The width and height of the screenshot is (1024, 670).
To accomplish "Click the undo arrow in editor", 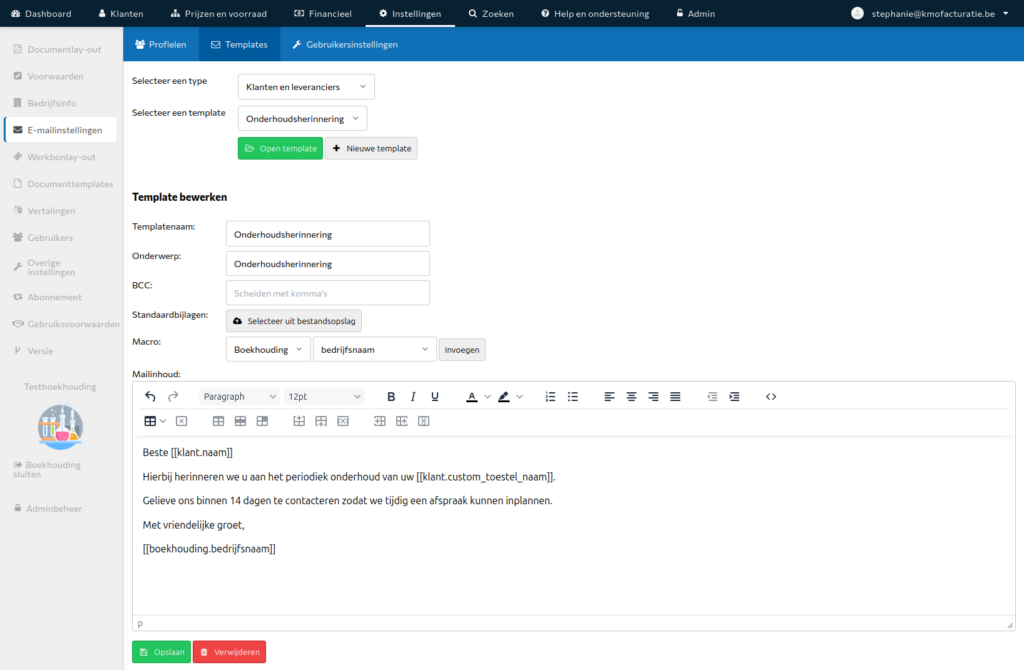I will click(x=150, y=396).
